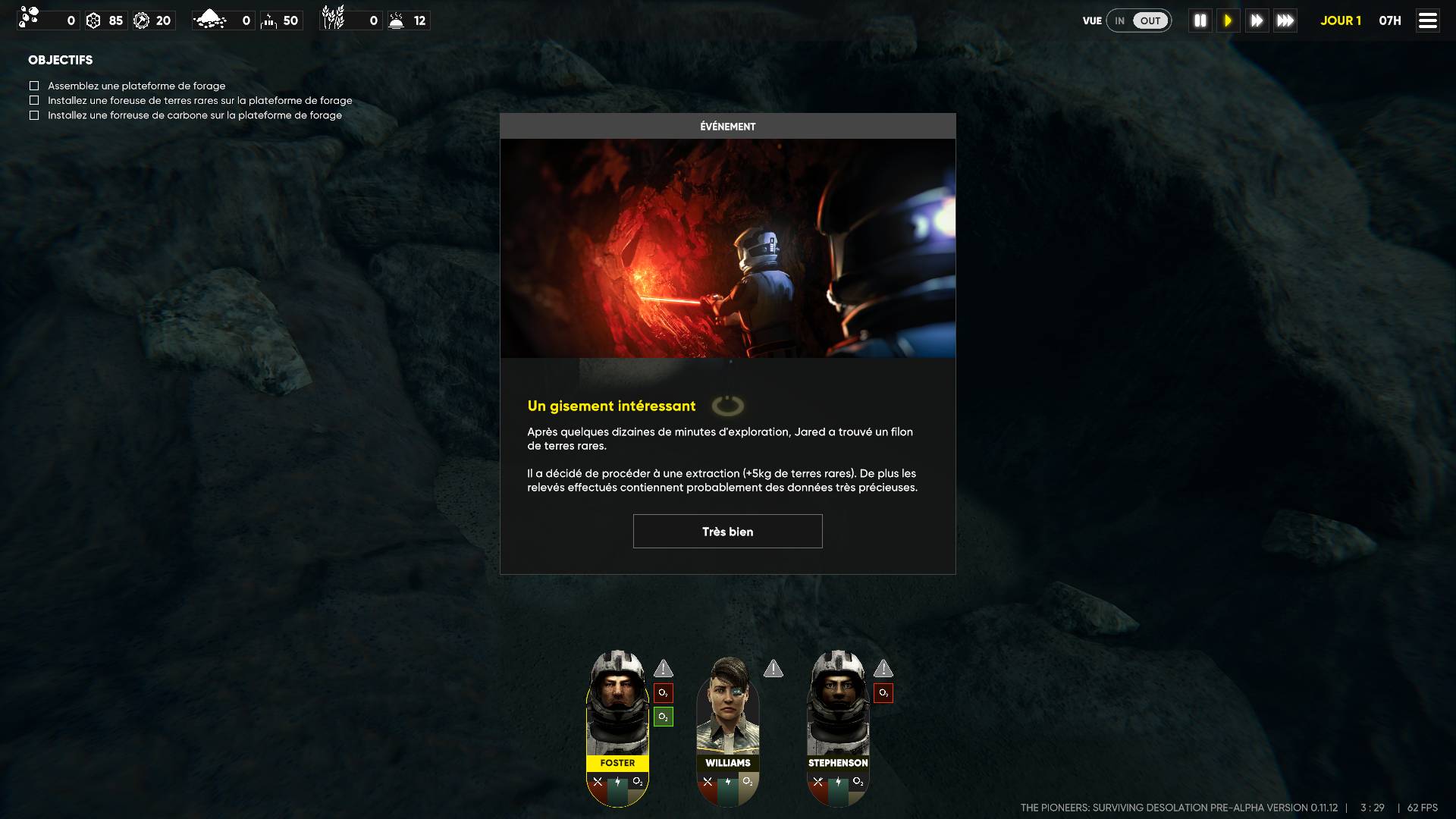
Task: Set the game to normal play speed
Action: (x=1228, y=20)
